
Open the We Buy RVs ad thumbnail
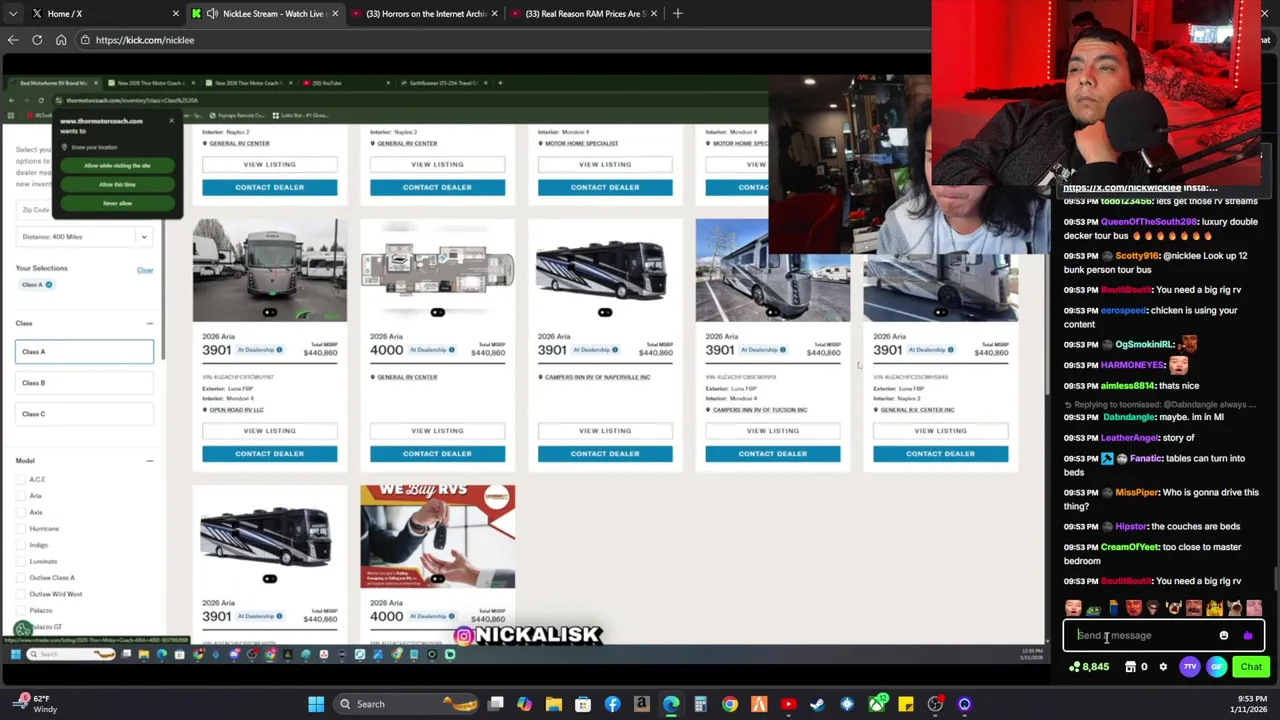437,537
